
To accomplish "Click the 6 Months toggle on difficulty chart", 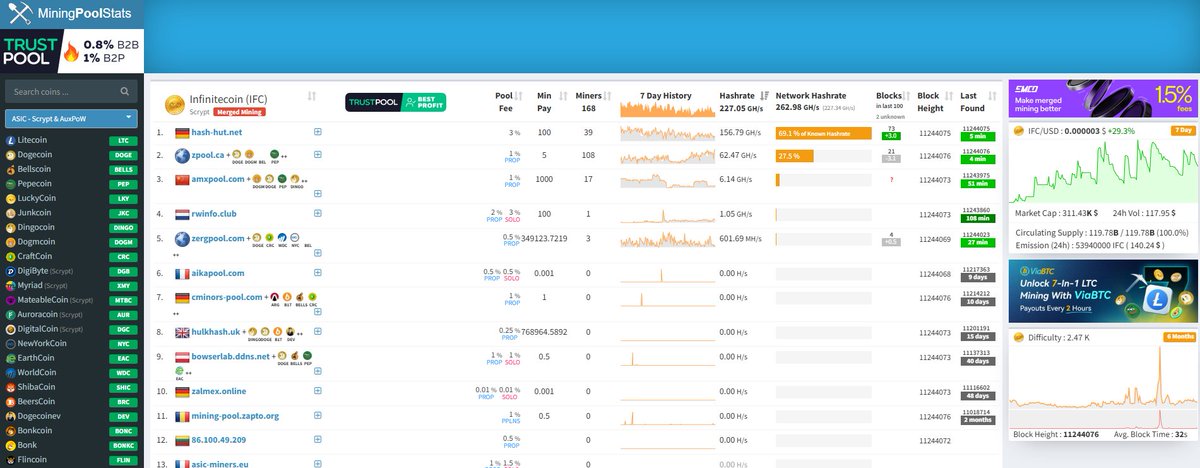I will pos(1179,336).
